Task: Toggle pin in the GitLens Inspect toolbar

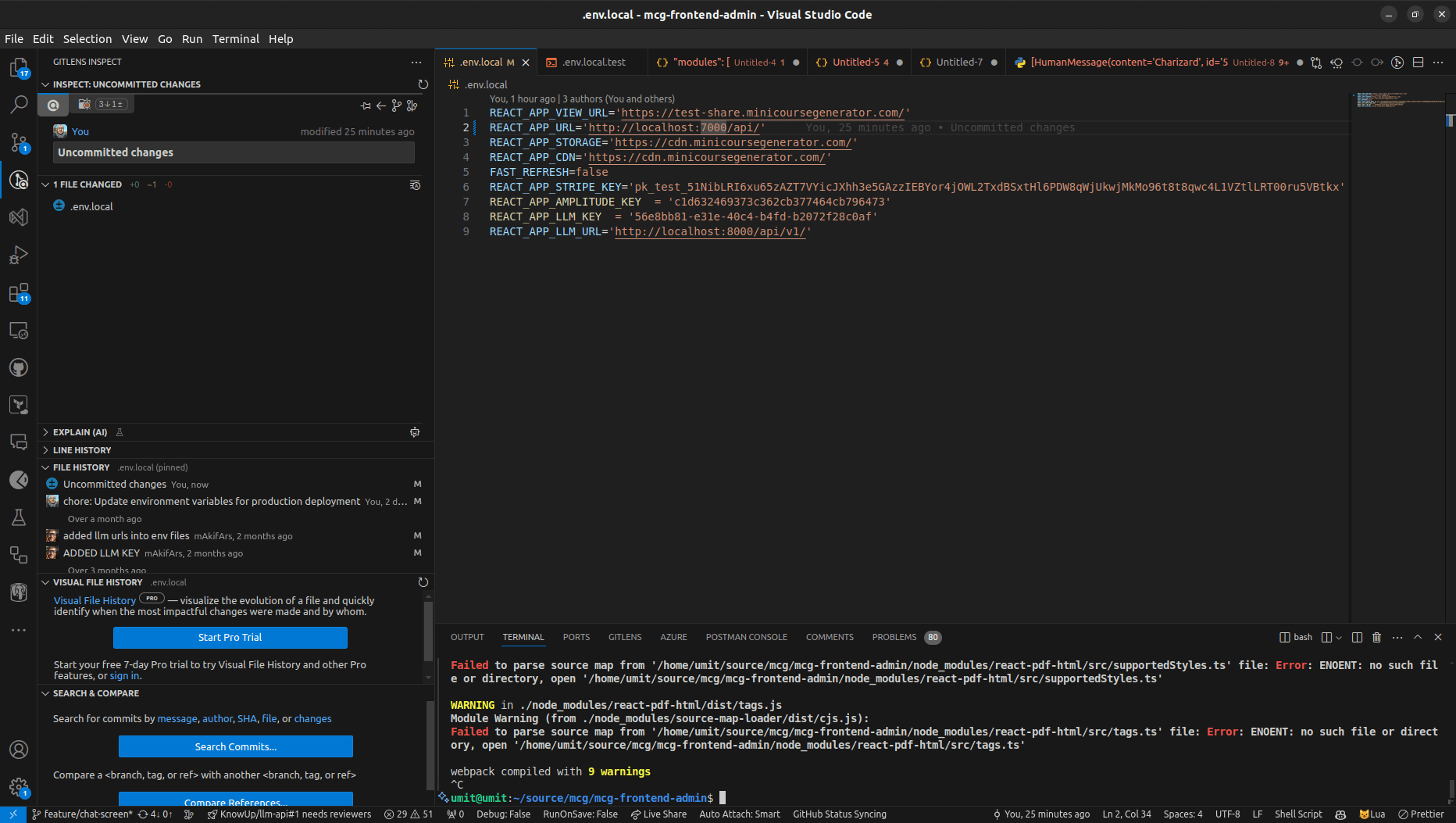Action: pyautogui.click(x=366, y=106)
